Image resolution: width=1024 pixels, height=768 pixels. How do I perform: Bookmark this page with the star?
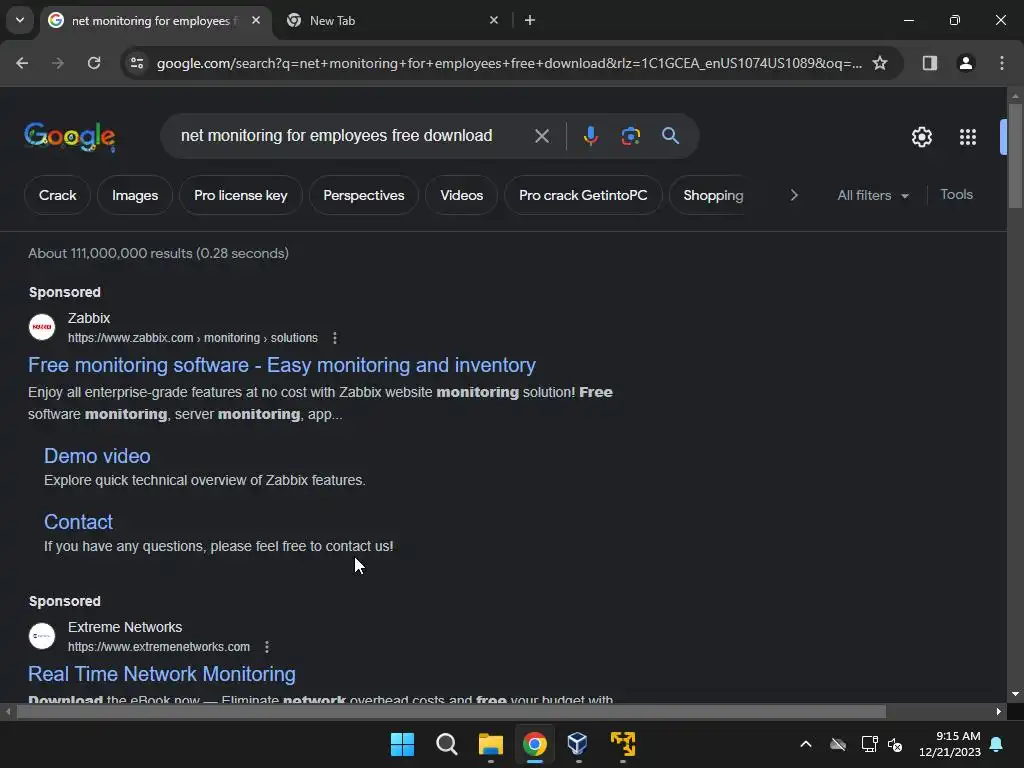(x=880, y=63)
